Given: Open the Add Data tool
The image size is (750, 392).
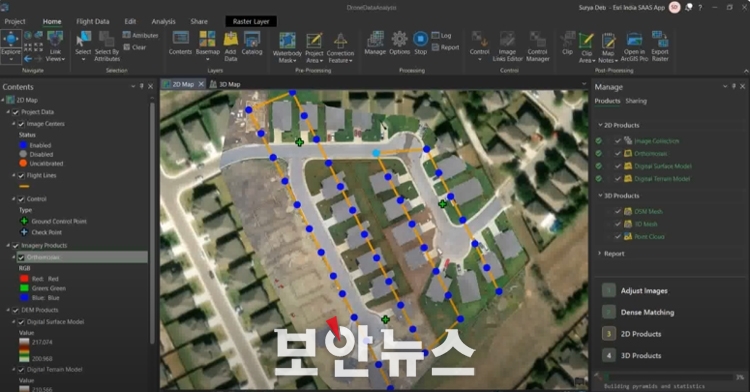Looking at the screenshot, I should click(x=231, y=46).
